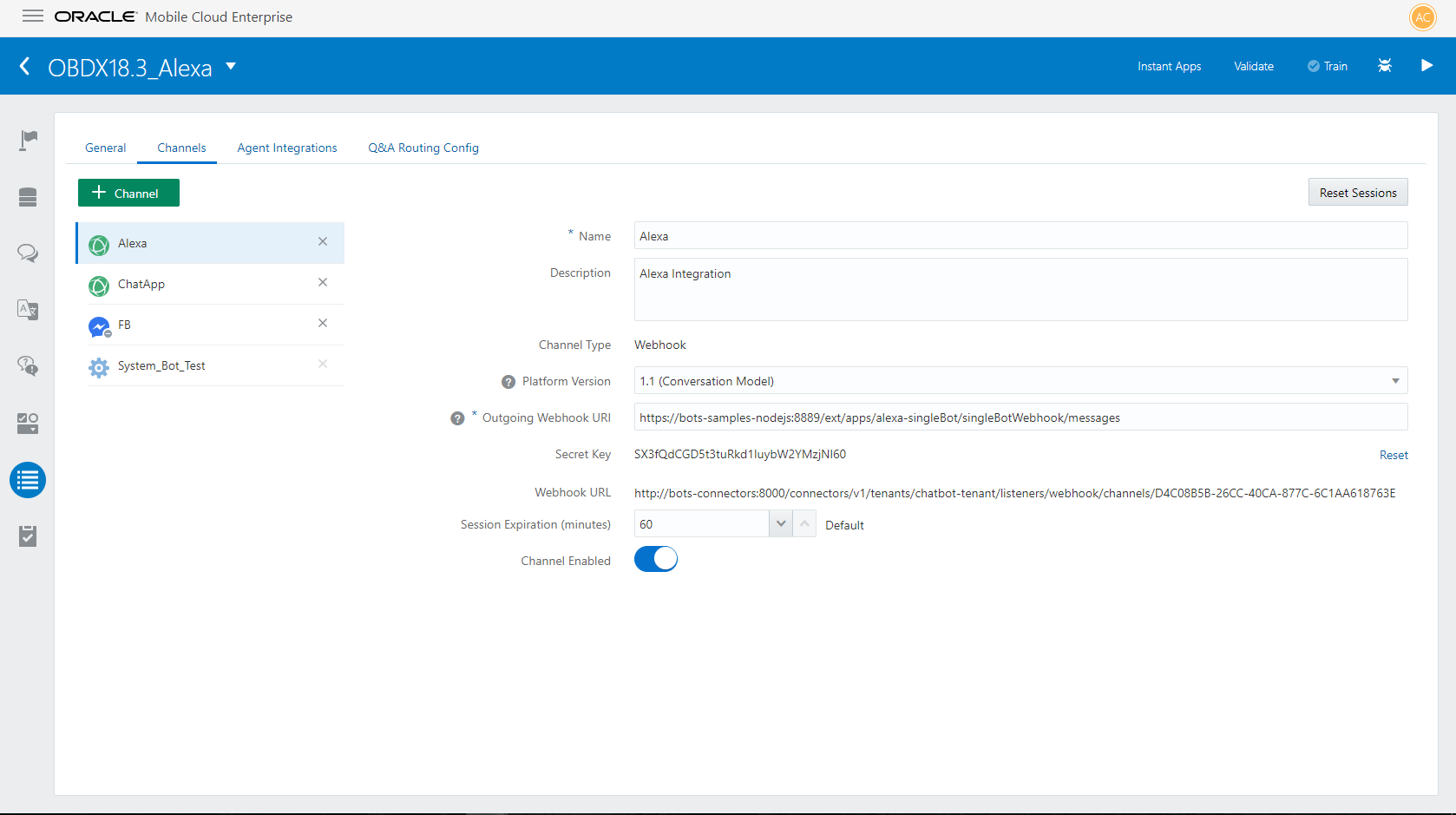
Task: Delete the ChatApp channel
Action: click(323, 282)
